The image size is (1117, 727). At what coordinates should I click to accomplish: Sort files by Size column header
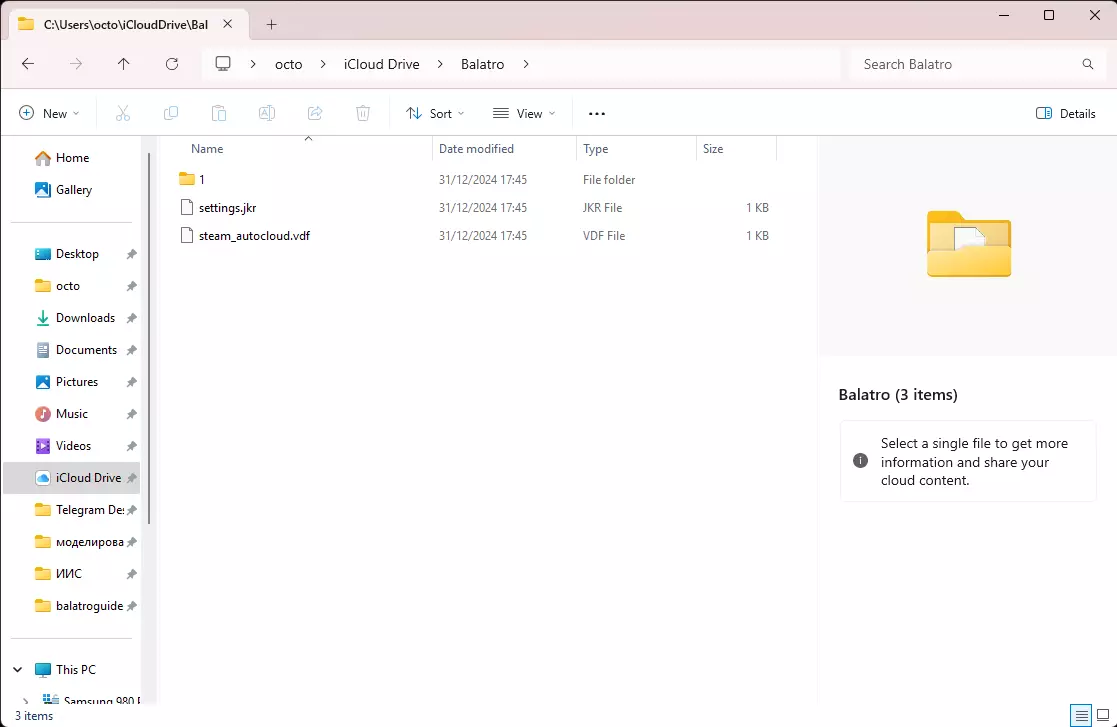[x=712, y=149]
